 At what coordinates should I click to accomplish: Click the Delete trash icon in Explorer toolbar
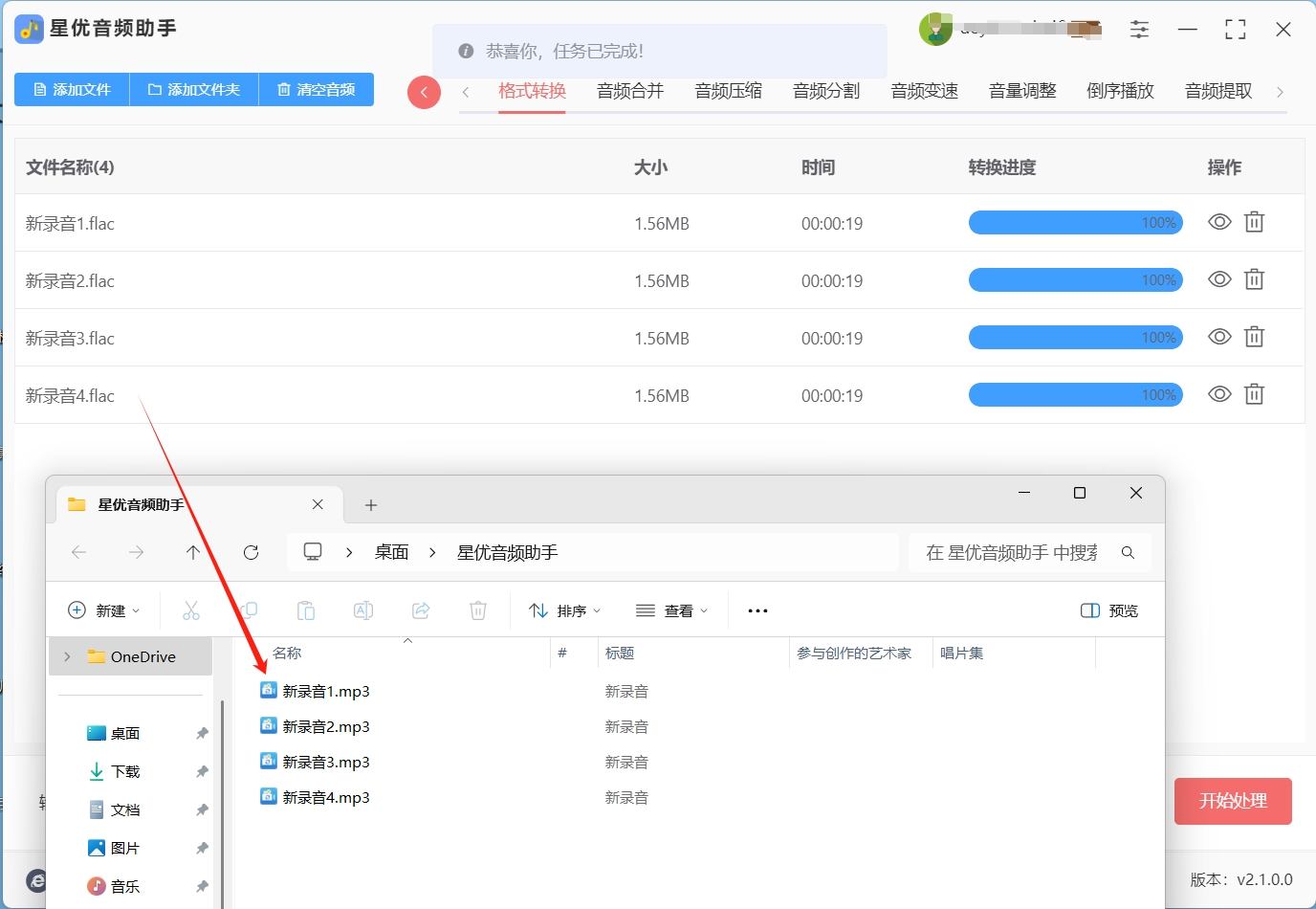click(478, 610)
